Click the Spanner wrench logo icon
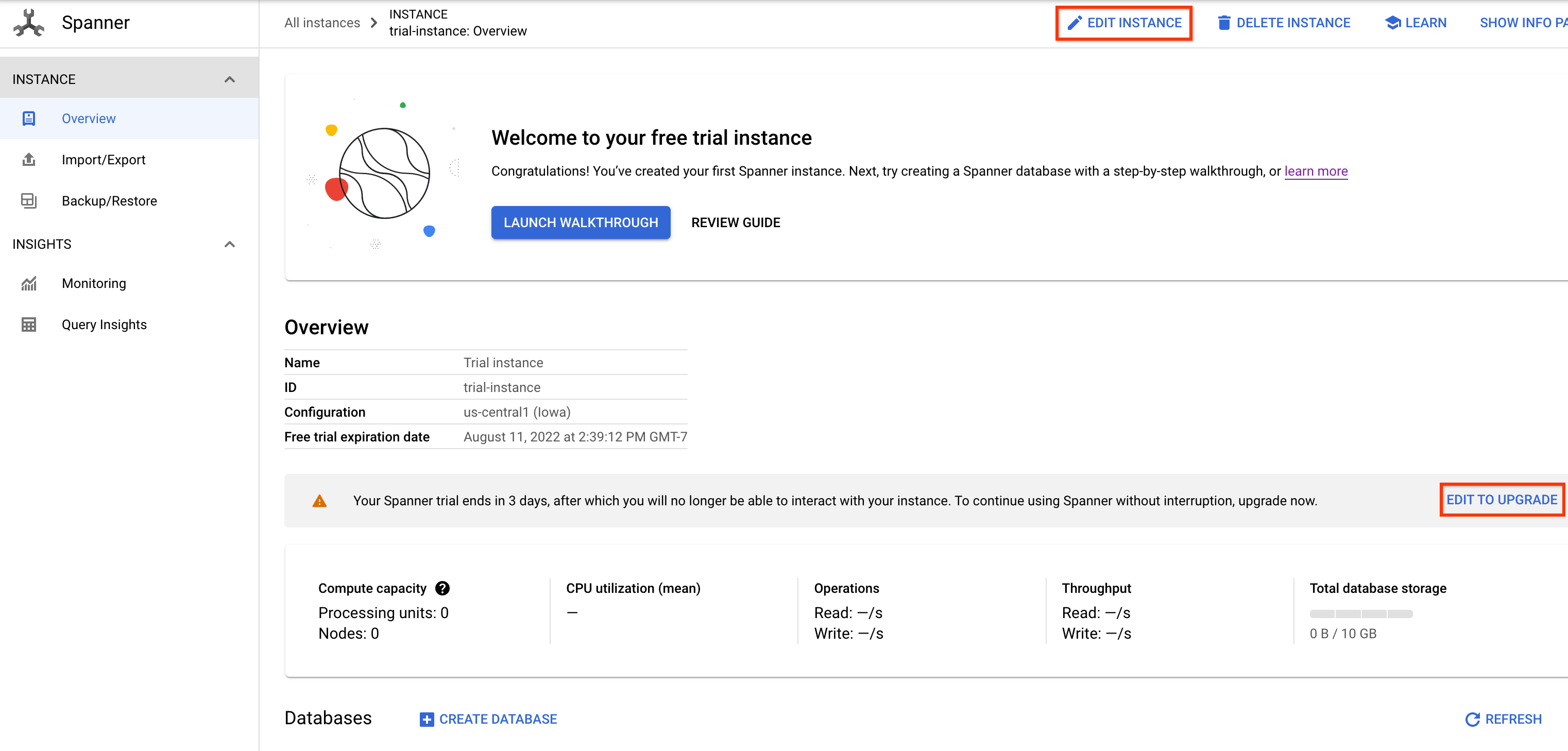 [27, 22]
